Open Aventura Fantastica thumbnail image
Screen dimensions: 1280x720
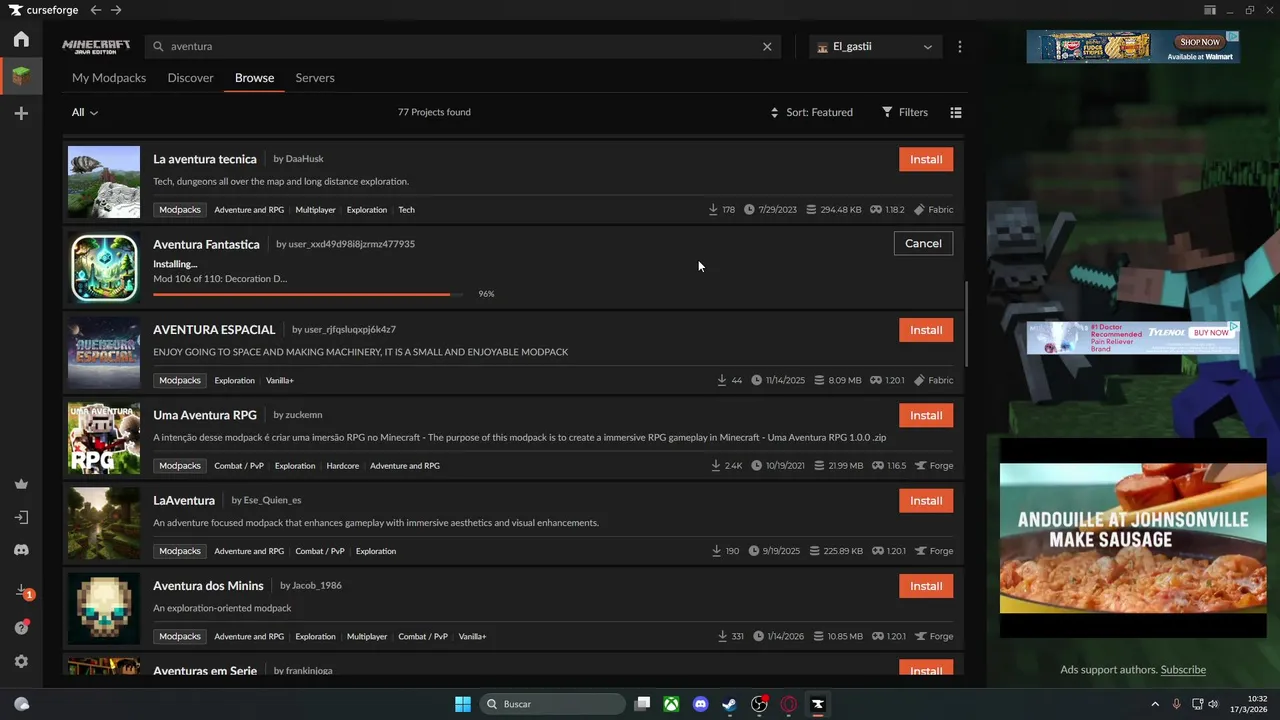pyautogui.click(x=104, y=268)
